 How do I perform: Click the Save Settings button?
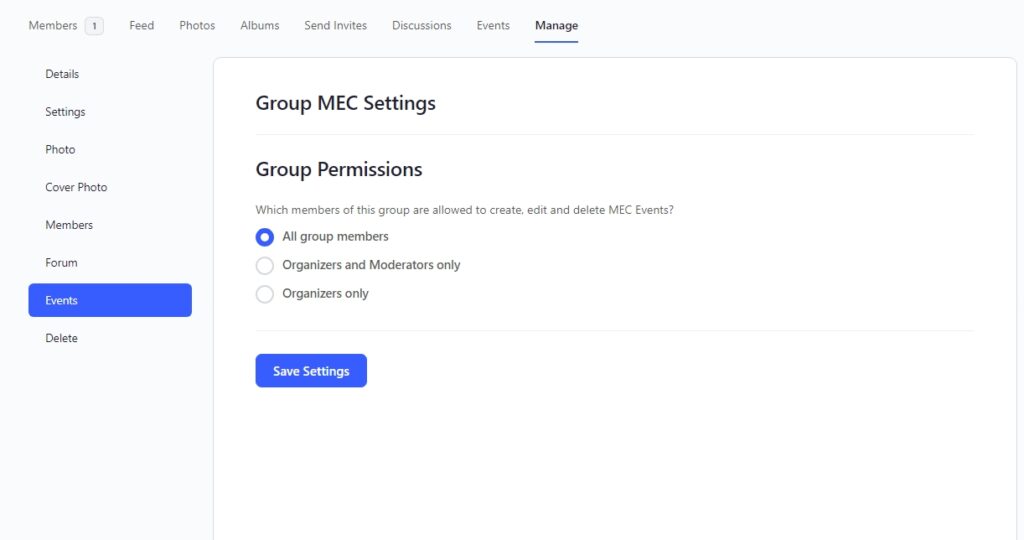coord(311,371)
